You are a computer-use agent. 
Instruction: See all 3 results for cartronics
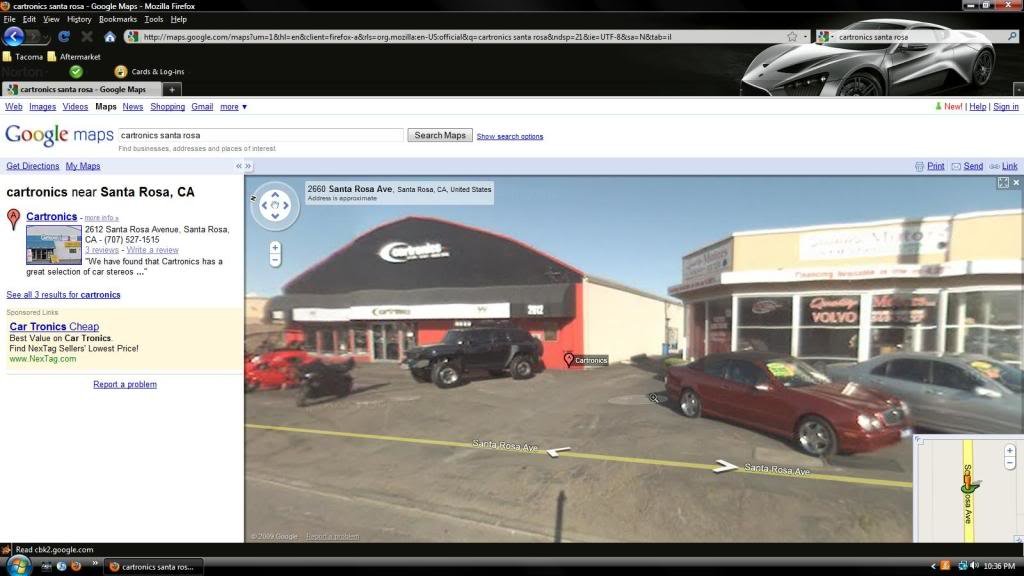point(63,295)
